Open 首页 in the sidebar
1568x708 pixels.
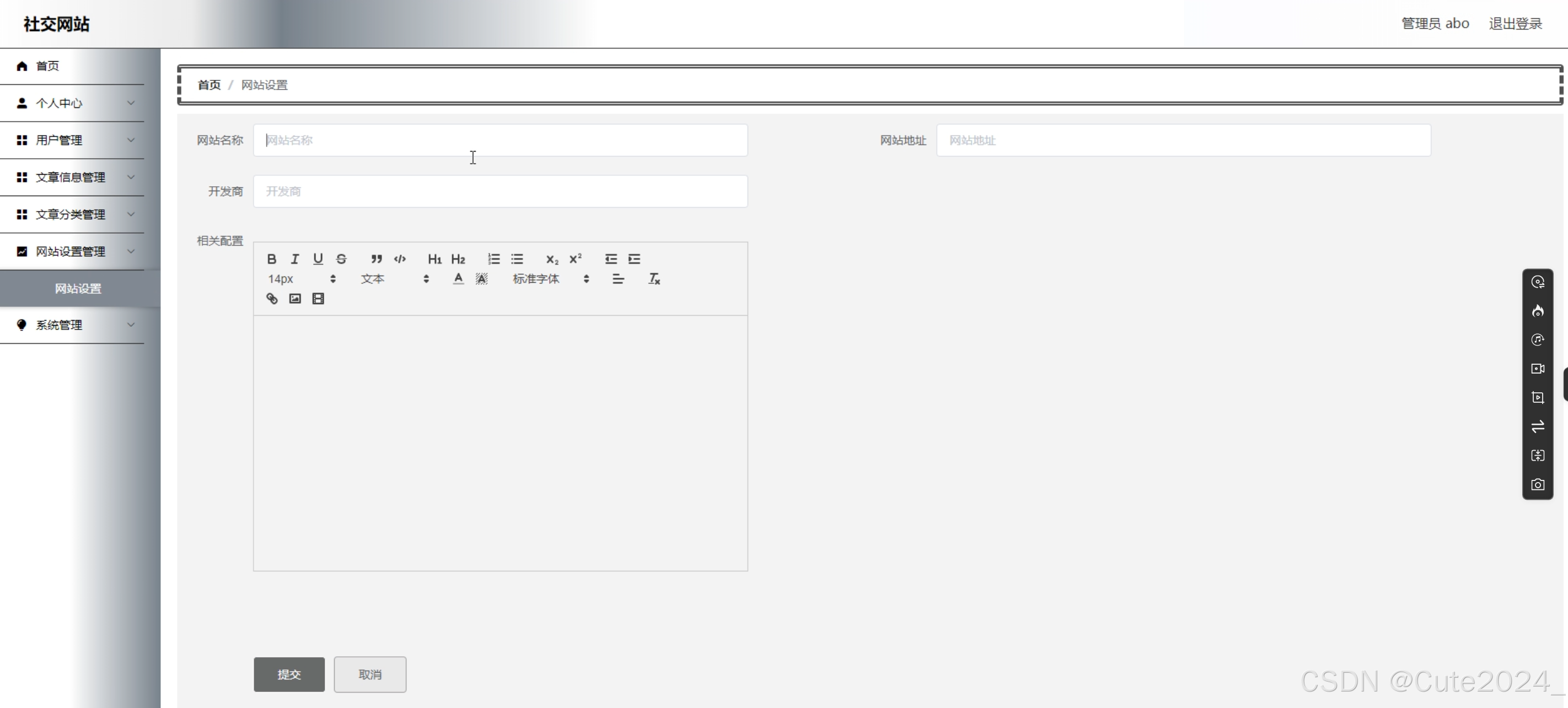[x=47, y=66]
